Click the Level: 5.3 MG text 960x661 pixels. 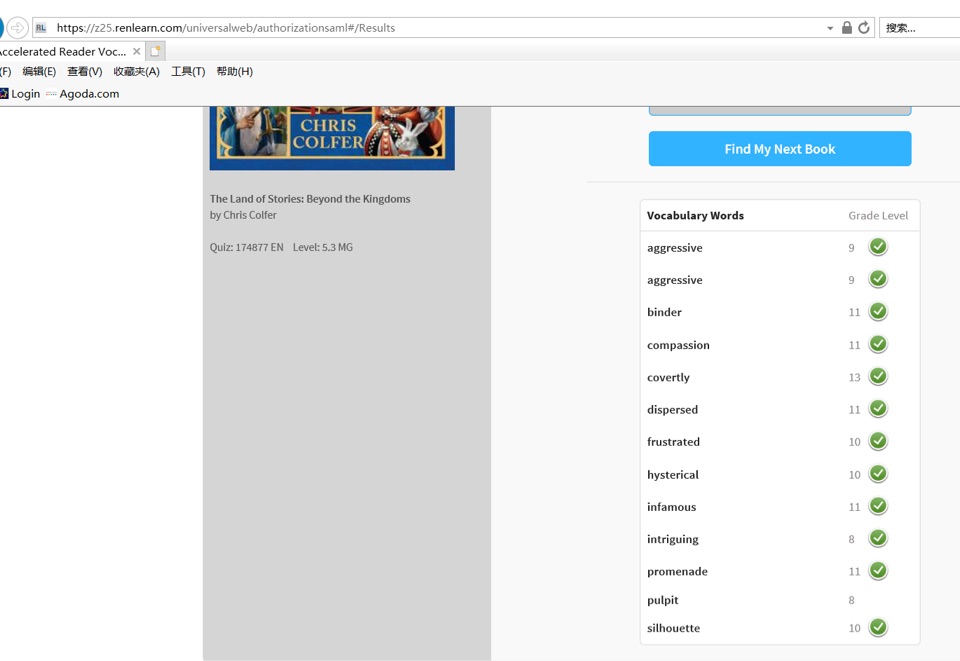[x=323, y=247]
